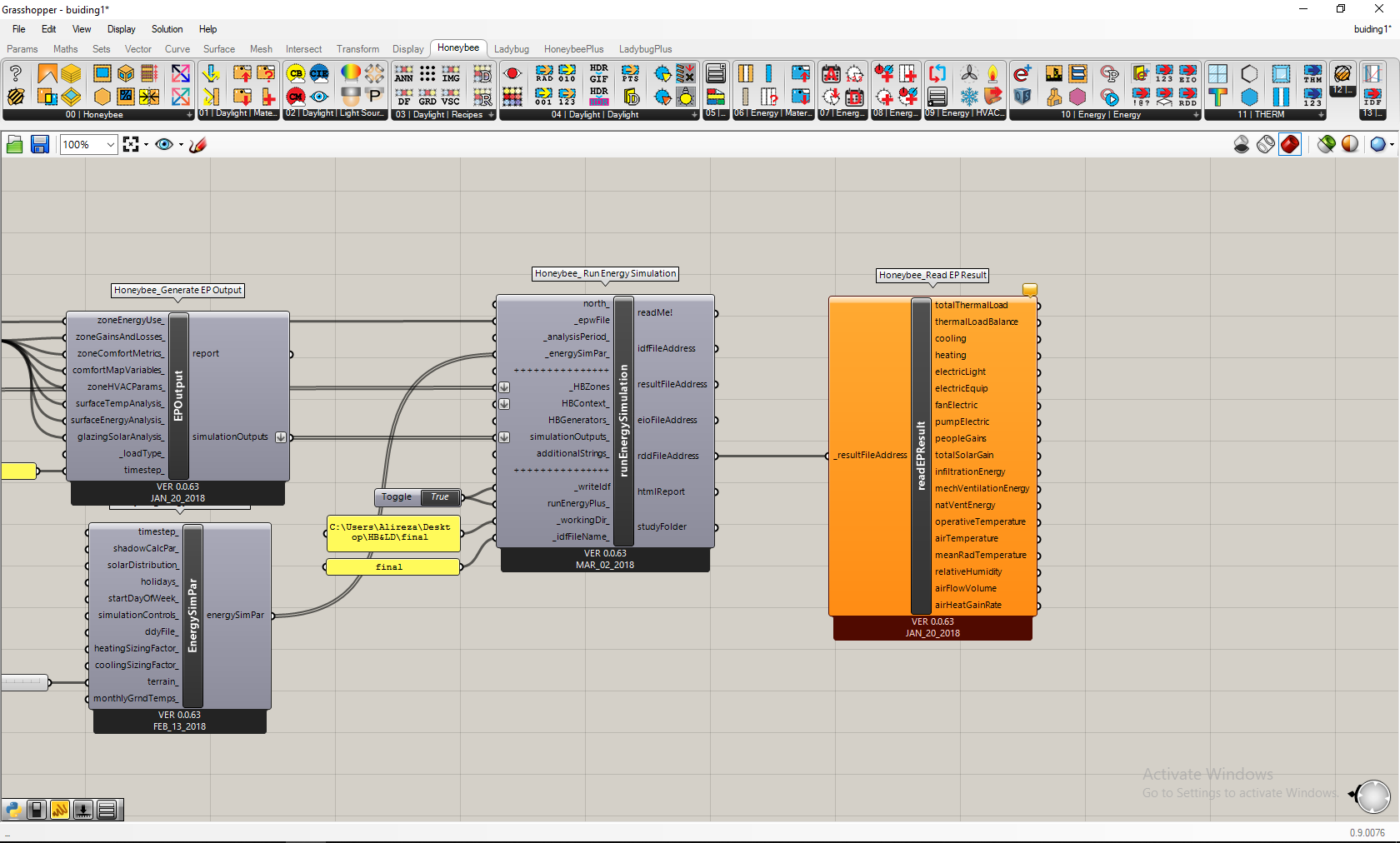Switch to the Ladybug tab
1400x843 pixels.
point(512,49)
